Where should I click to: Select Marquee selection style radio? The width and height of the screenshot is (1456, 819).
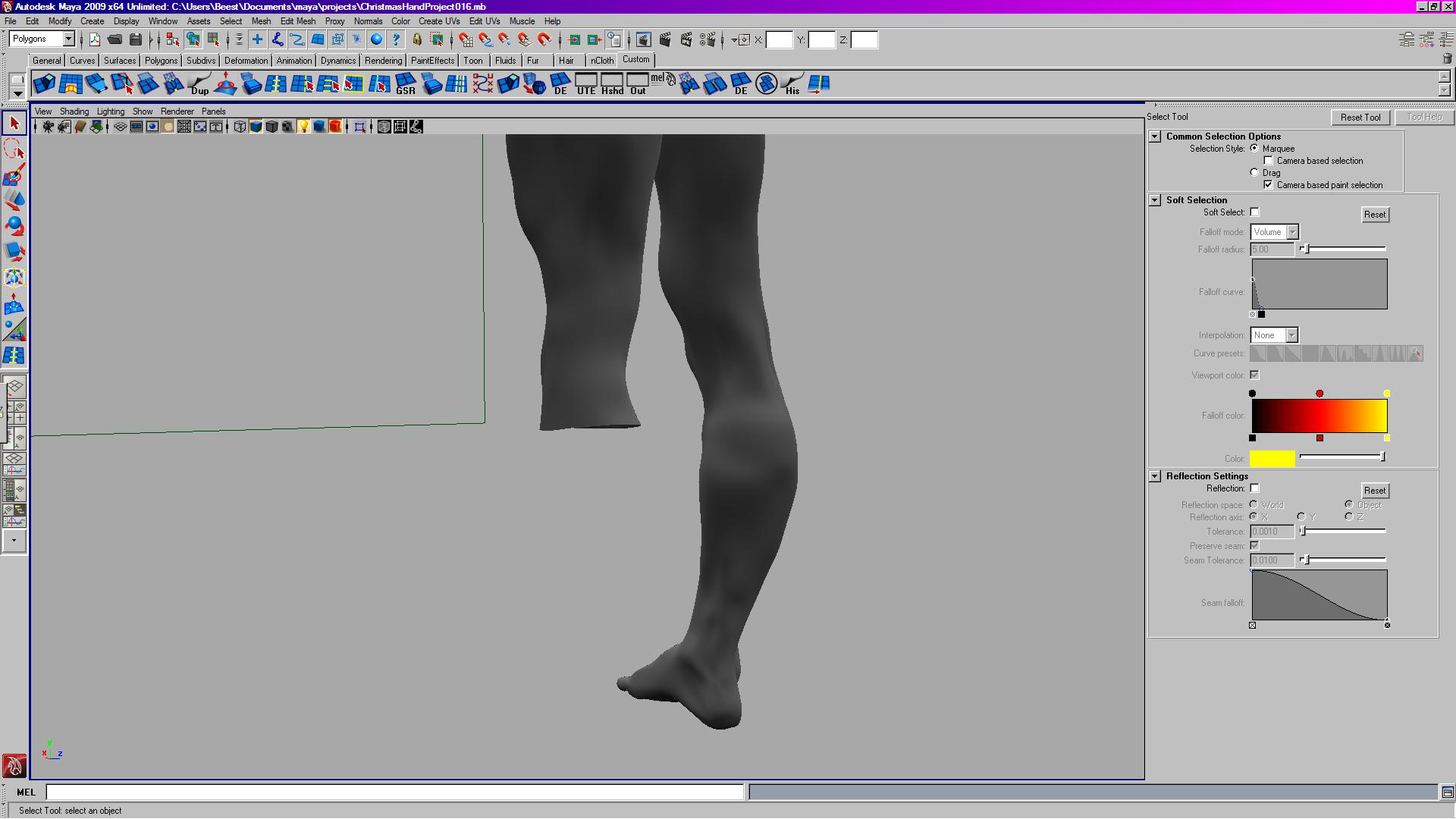point(1254,148)
